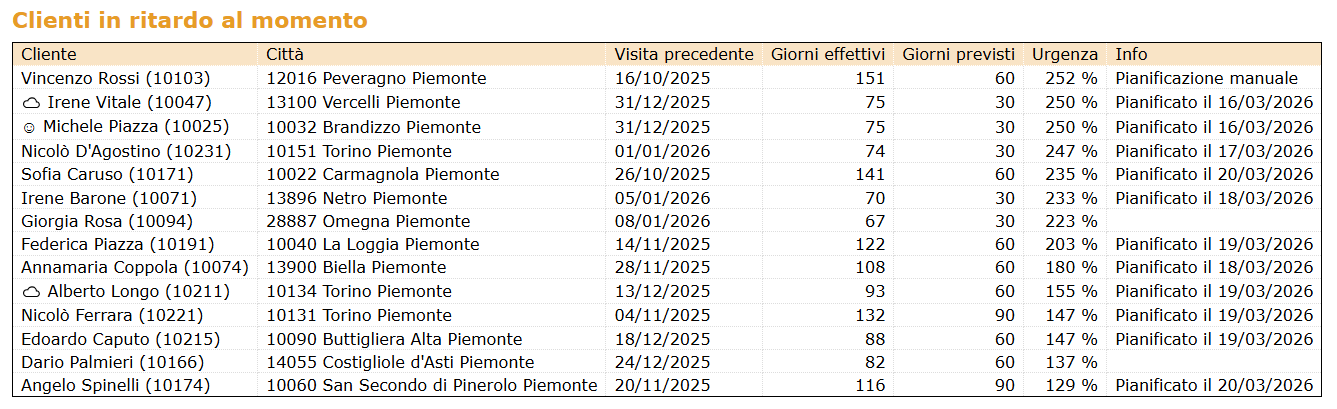Click the smiley icon beside Michele Piazza
The height and width of the screenshot is (409, 1337).
tap(29, 127)
